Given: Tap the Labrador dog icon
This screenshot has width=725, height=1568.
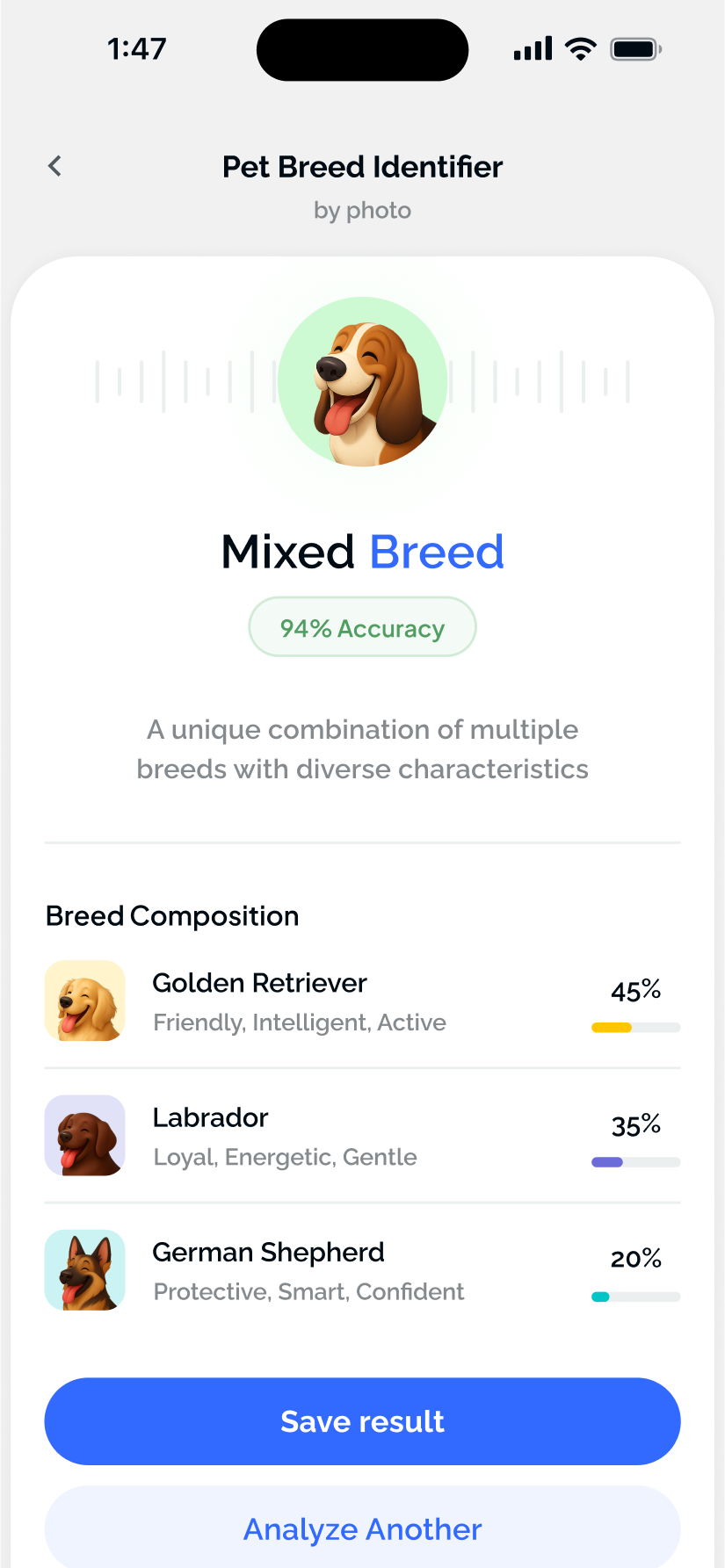Looking at the screenshot, I should [85, 1135].
